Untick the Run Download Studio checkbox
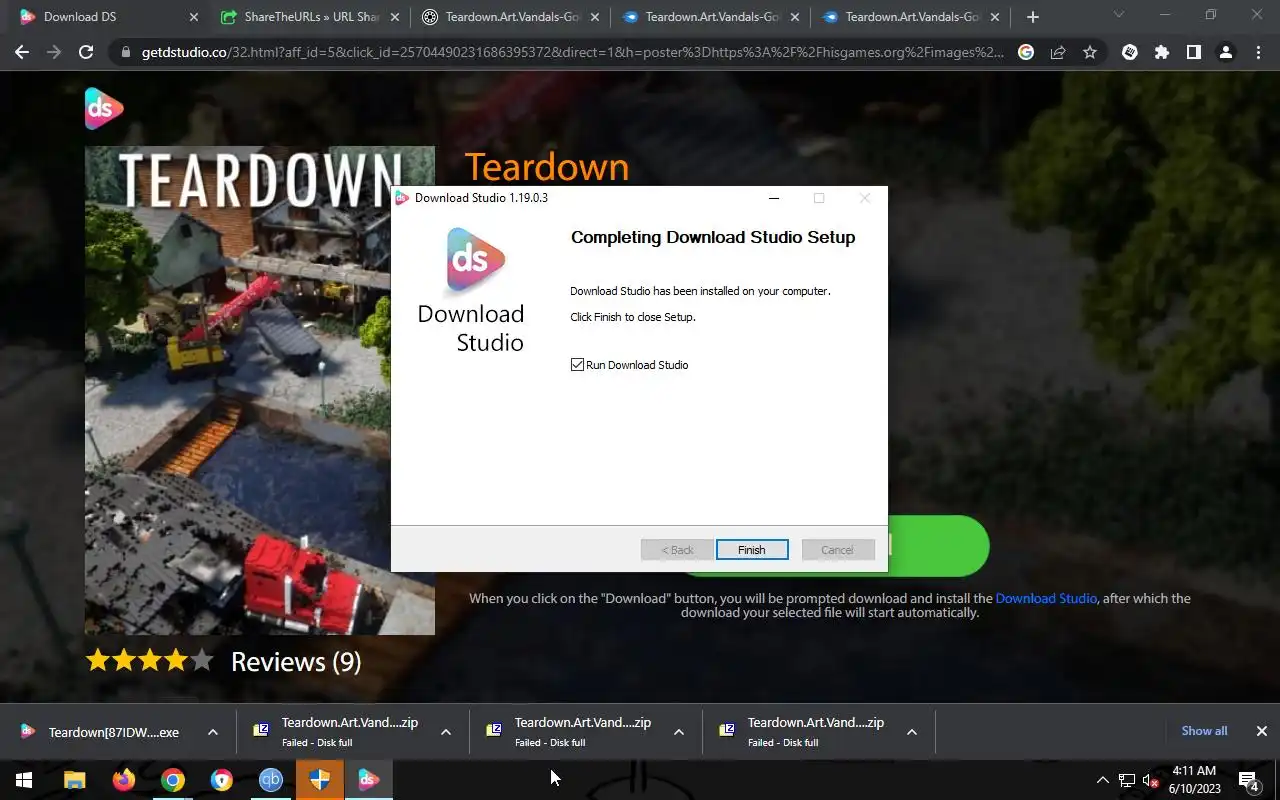This screenshot has height=800, width=1280. 577,365
